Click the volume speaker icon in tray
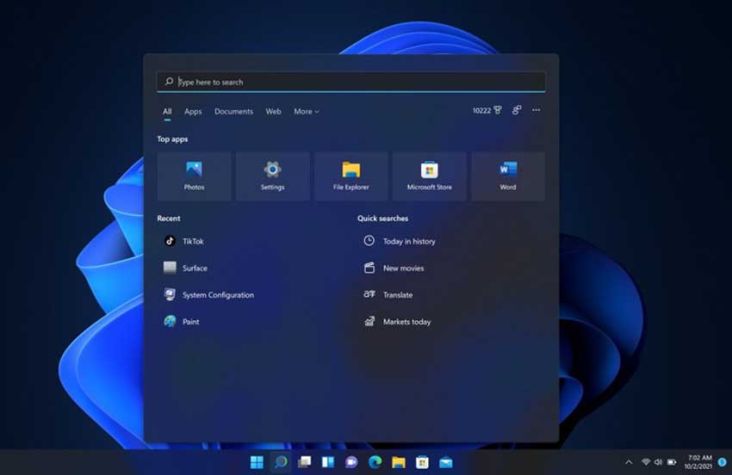The width and height of the screenshot is (732, 475). (658, 462)
